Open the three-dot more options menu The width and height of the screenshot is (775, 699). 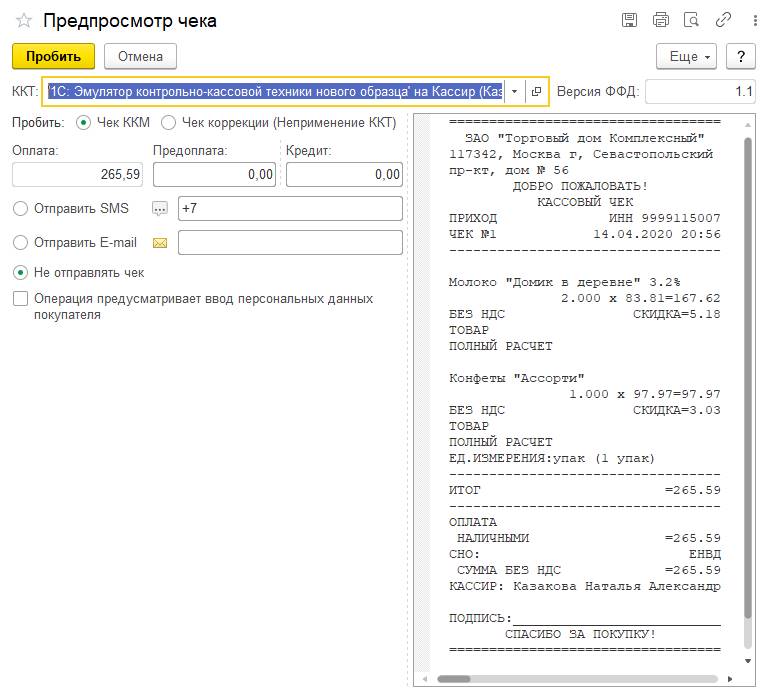(x=755, y=20)
